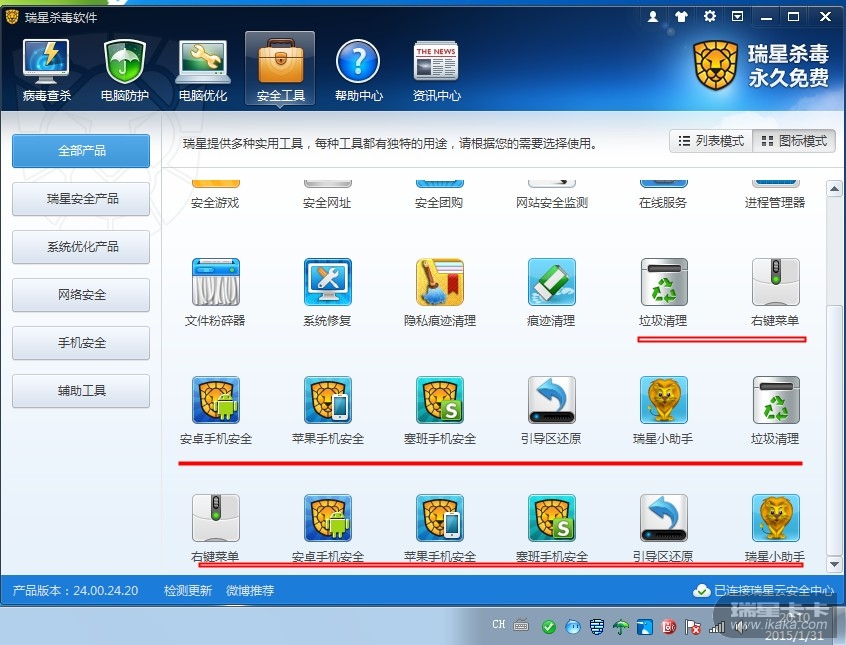Open 引导区还原 icon below 痕迹清理
Image resolution: width=846 pixels, height=645 pixels.
click(x=551, y=400)
